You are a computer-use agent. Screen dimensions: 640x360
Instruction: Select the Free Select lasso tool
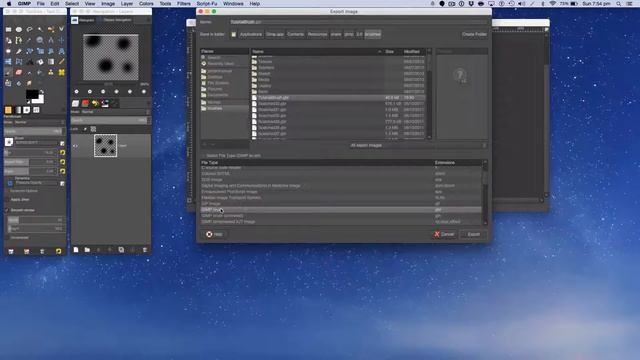pos(29,29)
